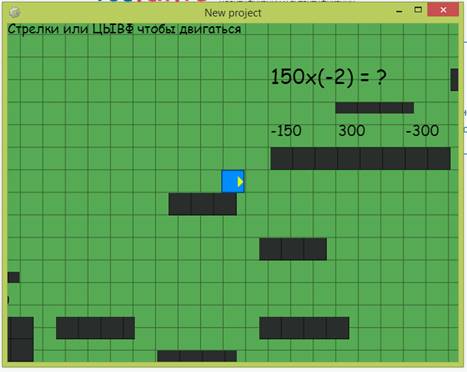467x372 pixels.
Task: Click the application icon in title bar
Action: pos(14,13)
